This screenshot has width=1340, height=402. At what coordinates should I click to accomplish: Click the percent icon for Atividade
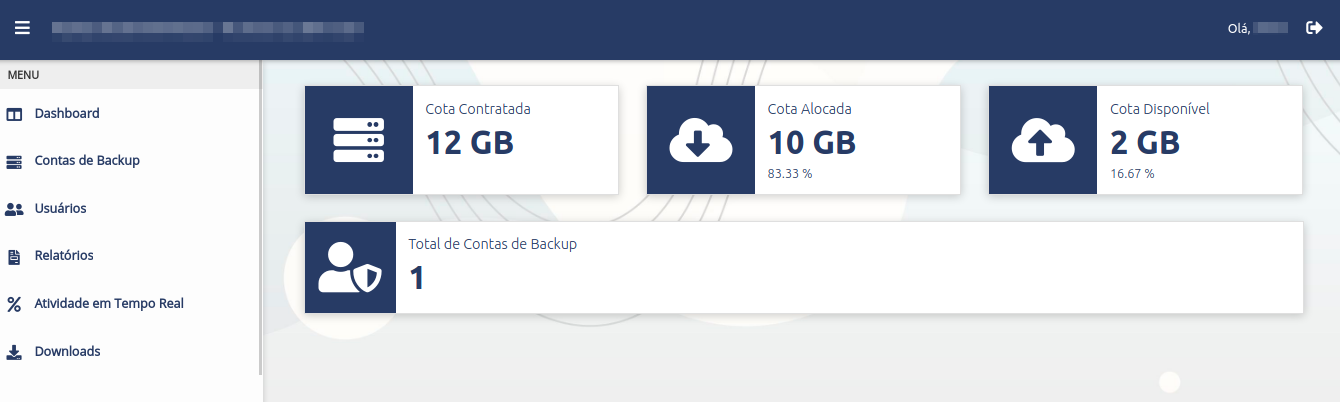(14, 304)
